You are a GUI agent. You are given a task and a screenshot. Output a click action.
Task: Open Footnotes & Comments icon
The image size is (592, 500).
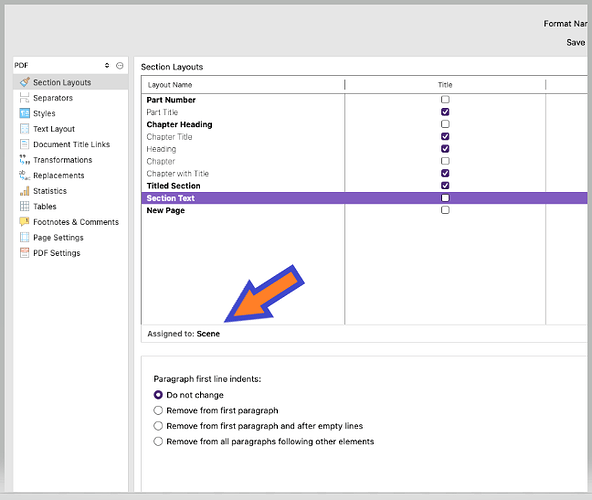pos(25,222)
